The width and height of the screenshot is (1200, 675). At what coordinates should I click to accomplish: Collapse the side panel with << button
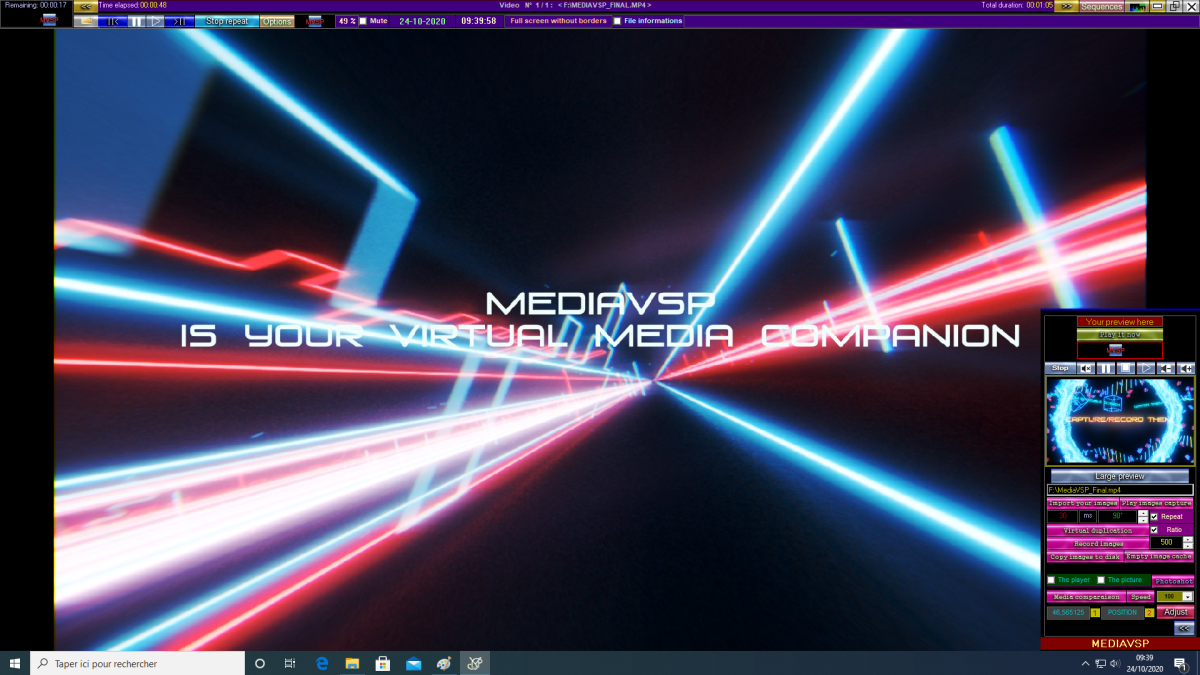[x=1183, y=628]
